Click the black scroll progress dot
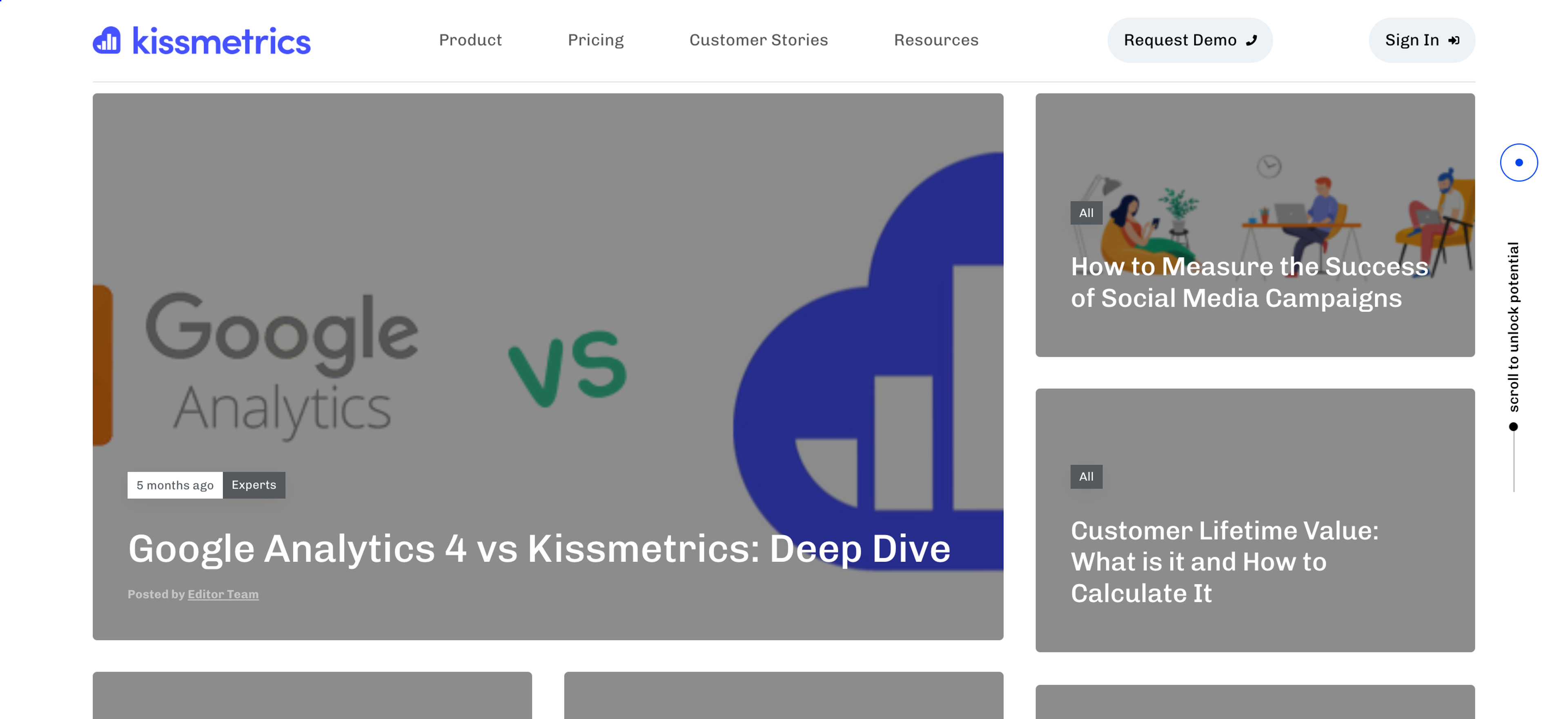The width and height of the screenshot is (1568, 719). pos(1513,426)
